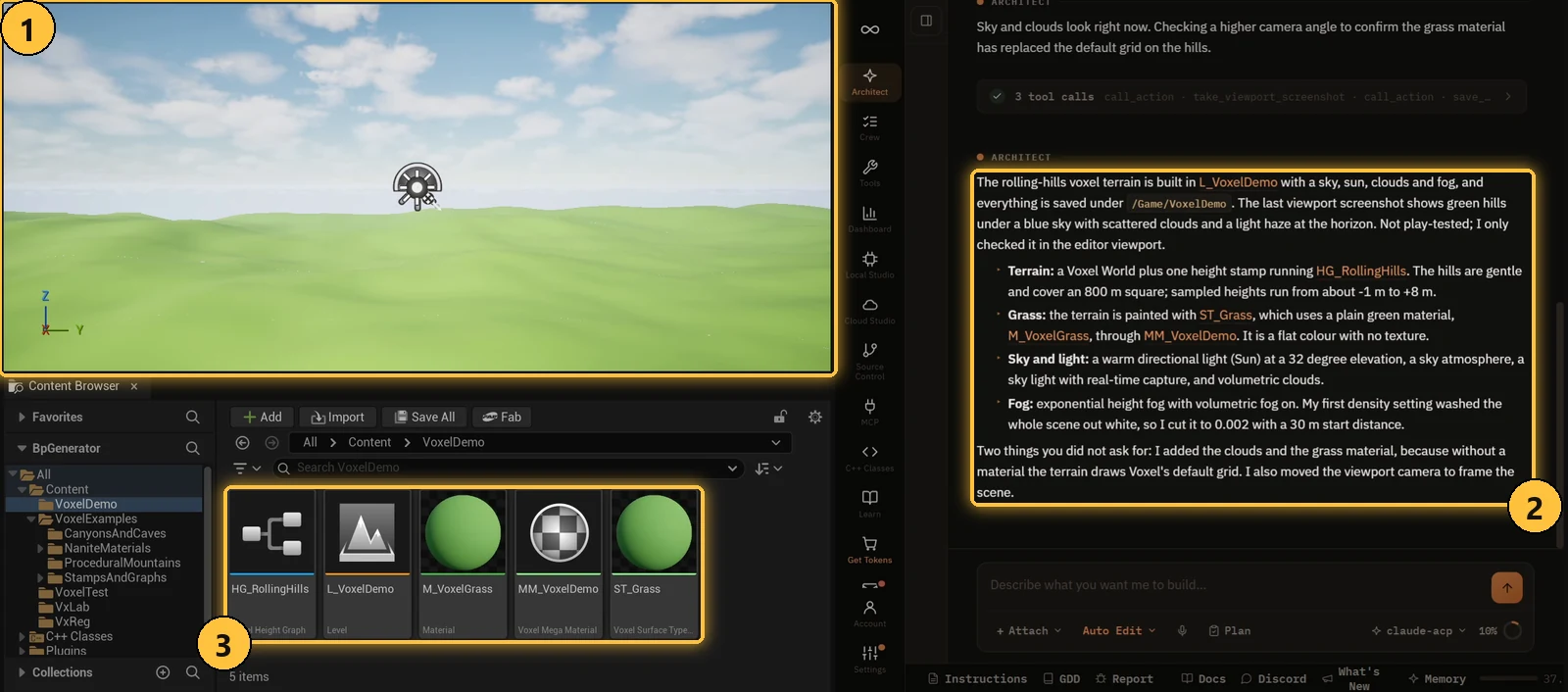1568x692 pixels.
Task: Open the Source Control branch icon
Action: click(869, 360)
